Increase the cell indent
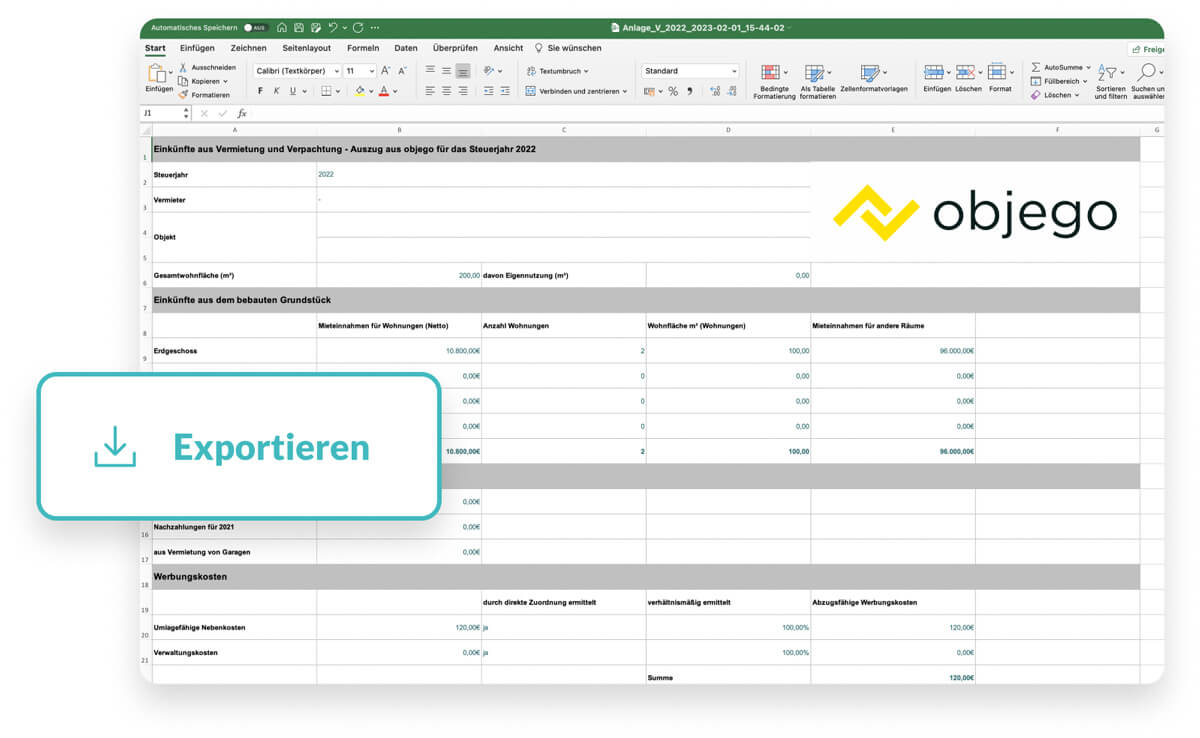Image resolution: width=1200 pixels, height=738 pixels. 506,91
